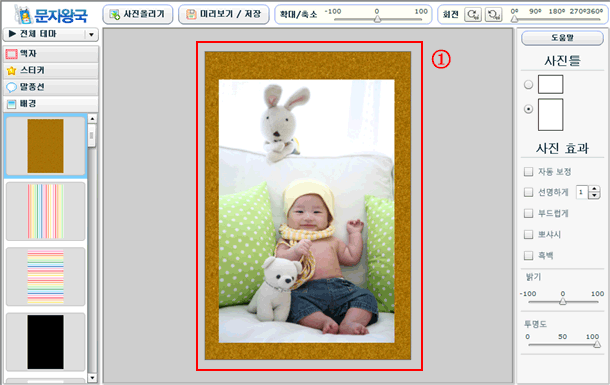Select the landscape photo frame radio button

pos(528,84)
